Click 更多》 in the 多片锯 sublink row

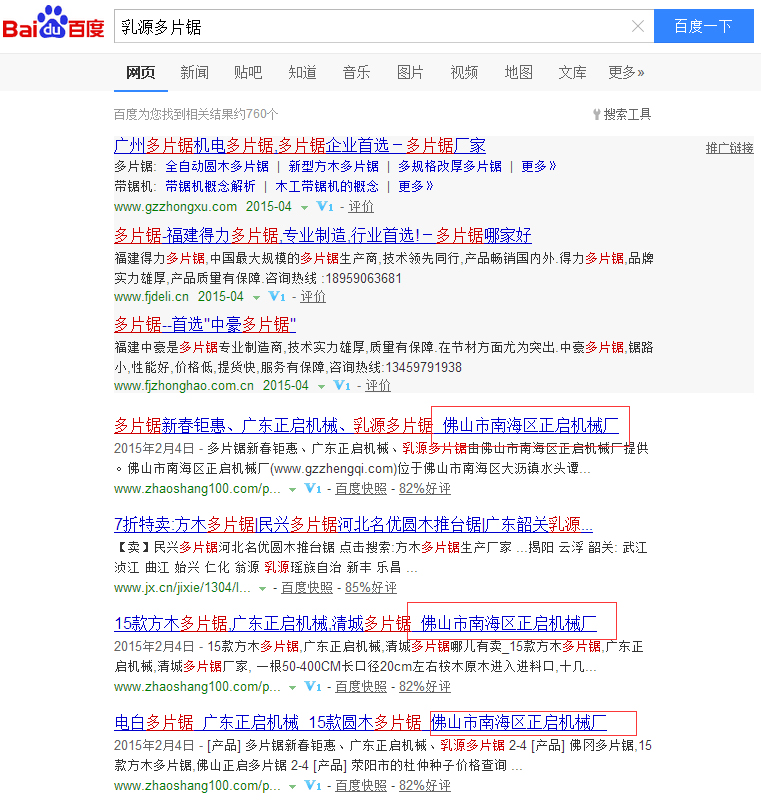click(x=538, y=167)
